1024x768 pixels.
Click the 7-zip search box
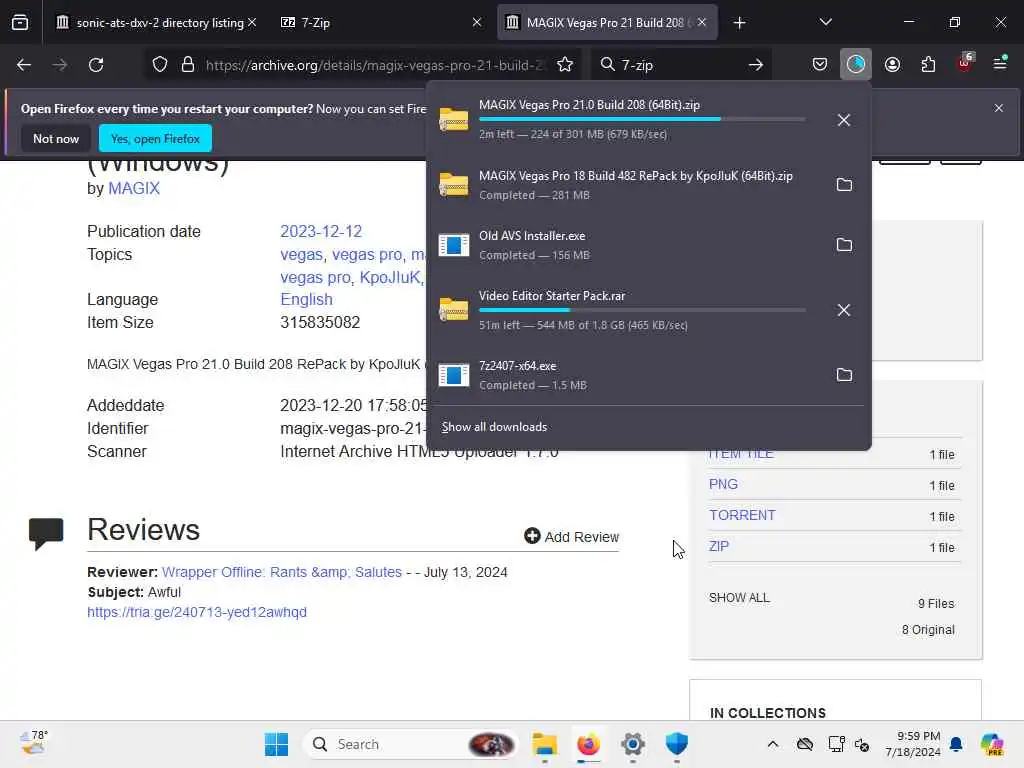[x=679, y=65]
